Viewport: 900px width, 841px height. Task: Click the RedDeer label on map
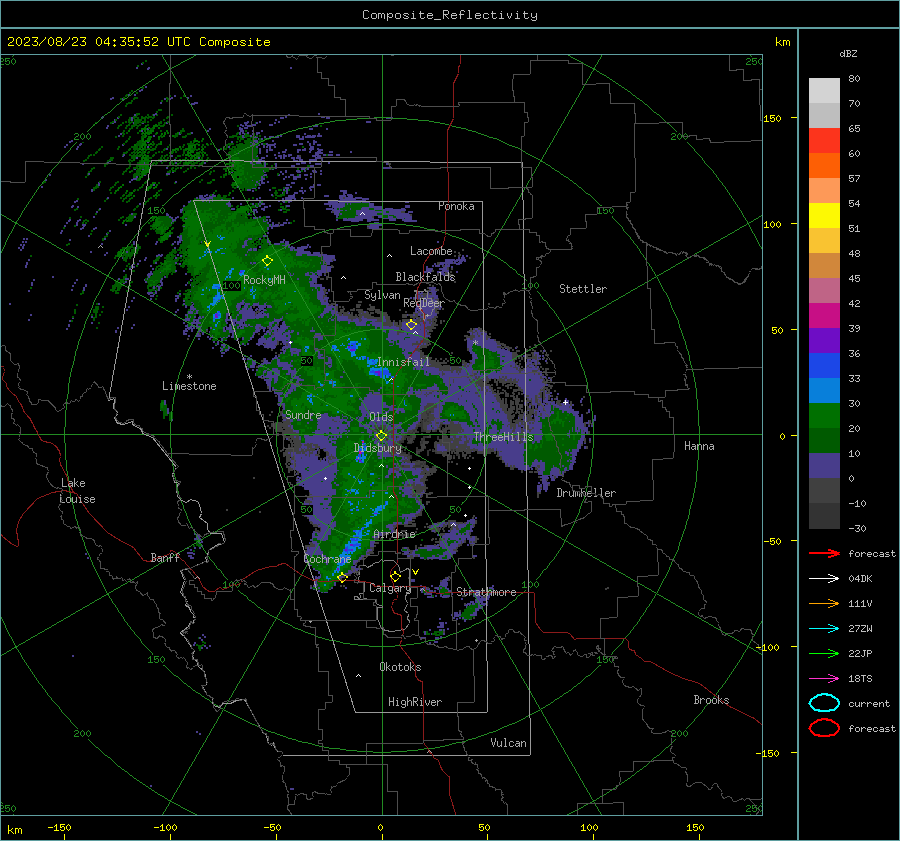pos(424,303)
